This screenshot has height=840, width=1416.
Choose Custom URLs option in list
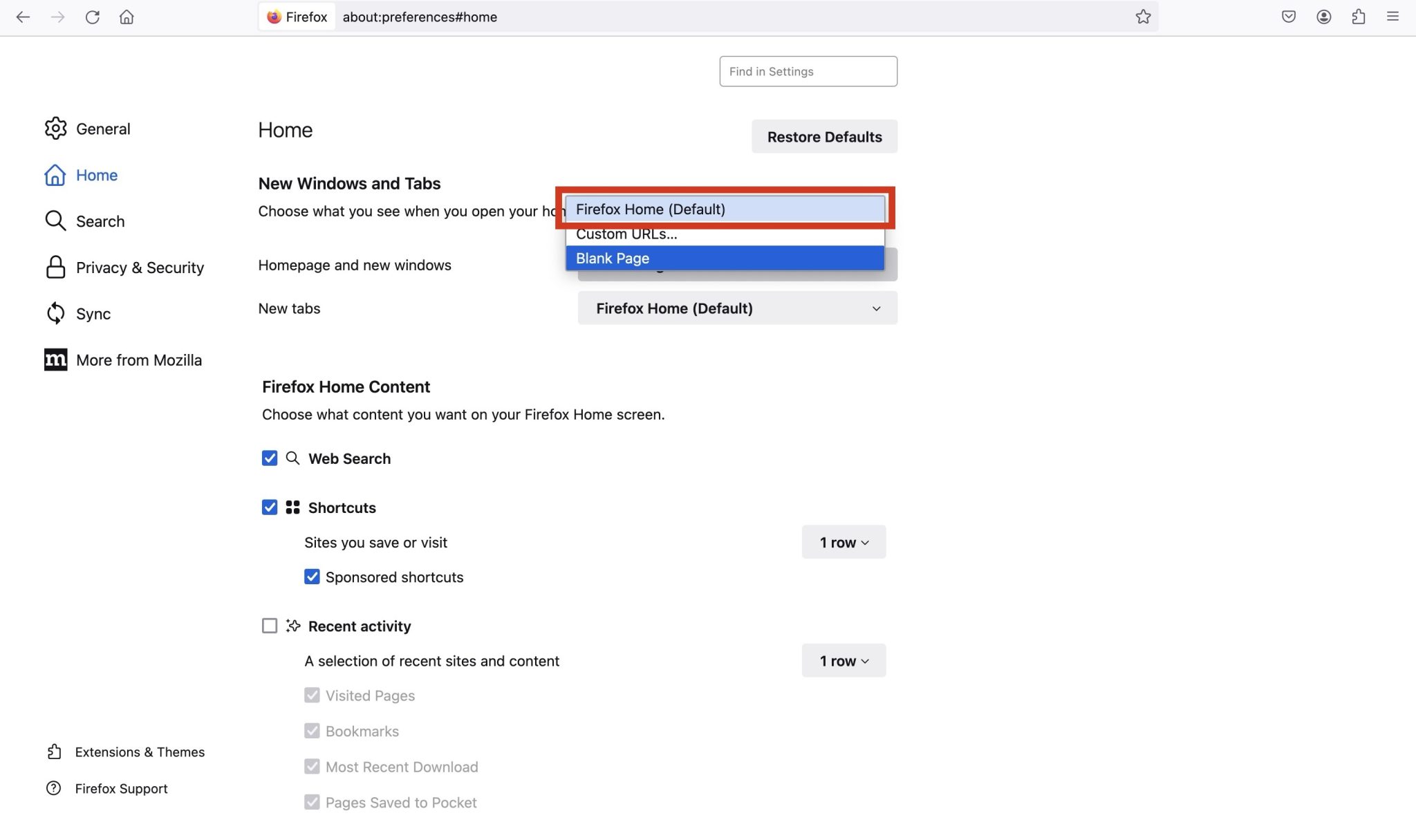(724, 235)
